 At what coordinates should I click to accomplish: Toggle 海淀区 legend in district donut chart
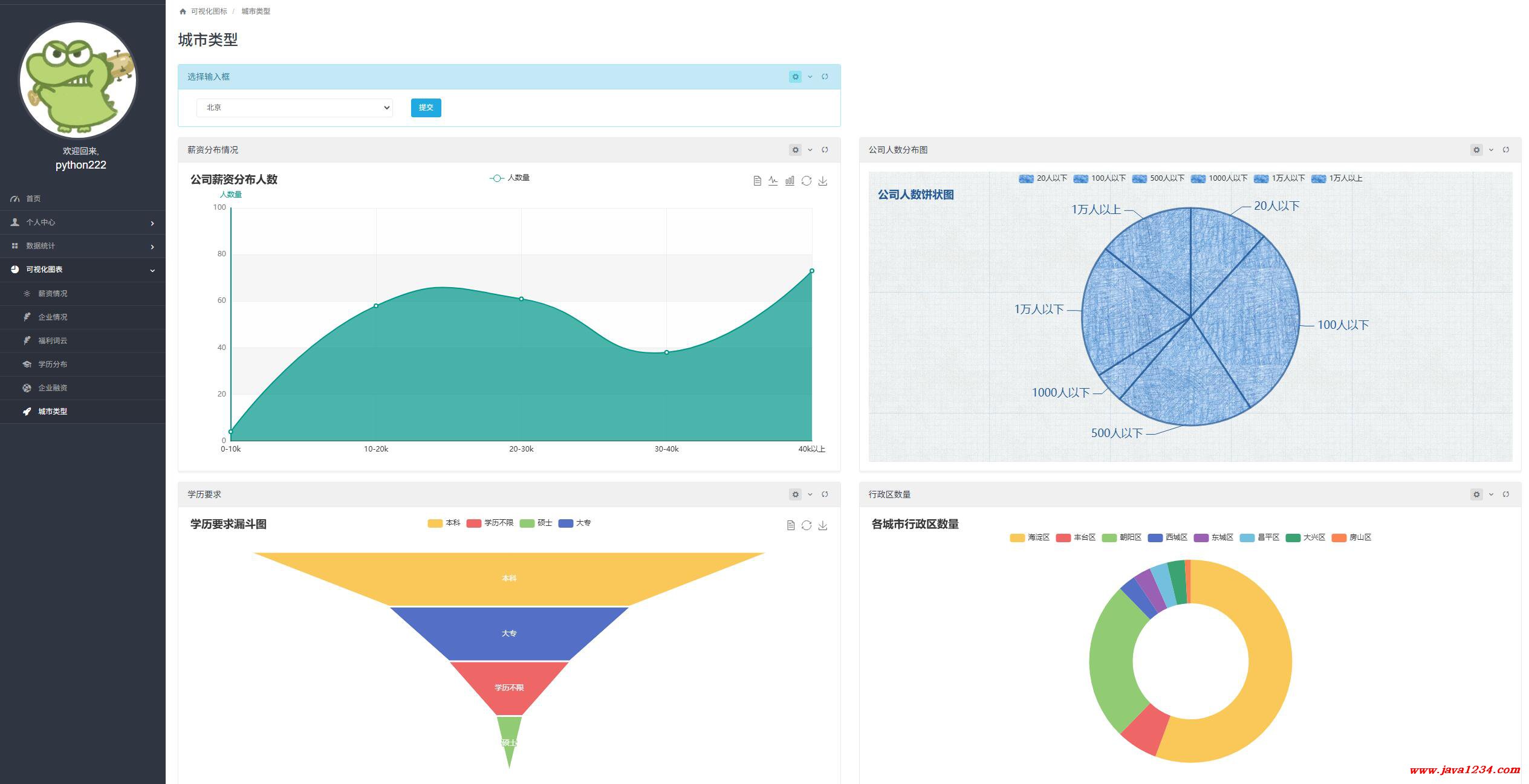click(1030, 537)
